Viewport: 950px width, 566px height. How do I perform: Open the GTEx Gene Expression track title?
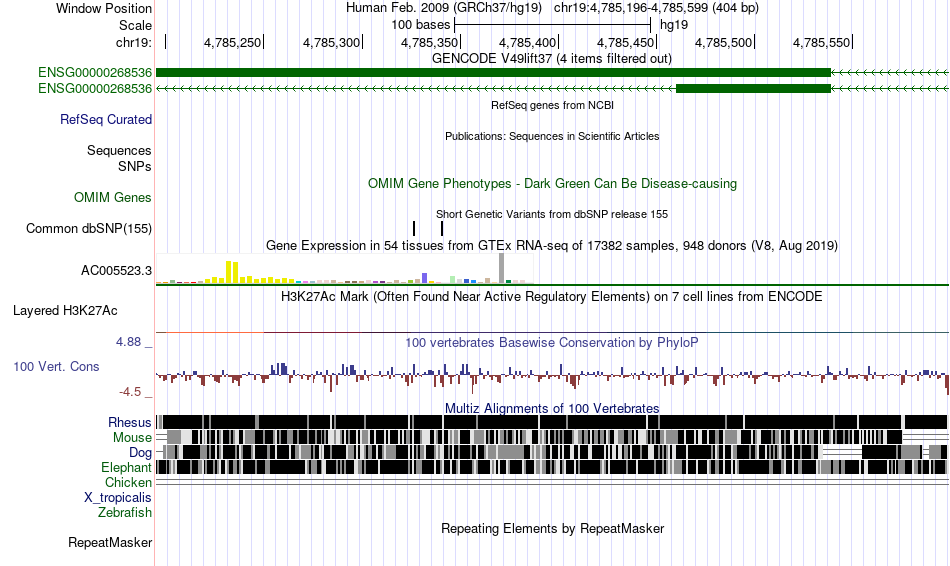[551, 245]
